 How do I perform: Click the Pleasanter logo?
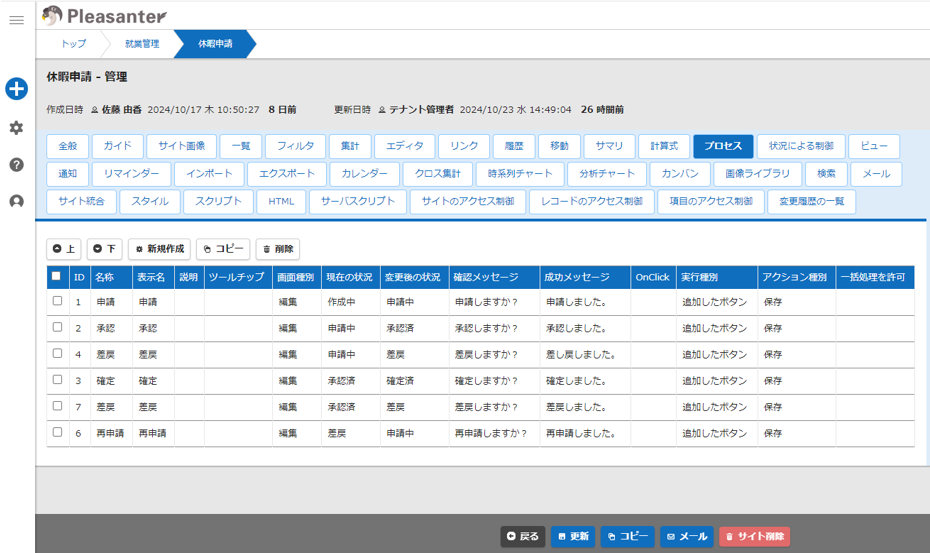click(105, 15)
